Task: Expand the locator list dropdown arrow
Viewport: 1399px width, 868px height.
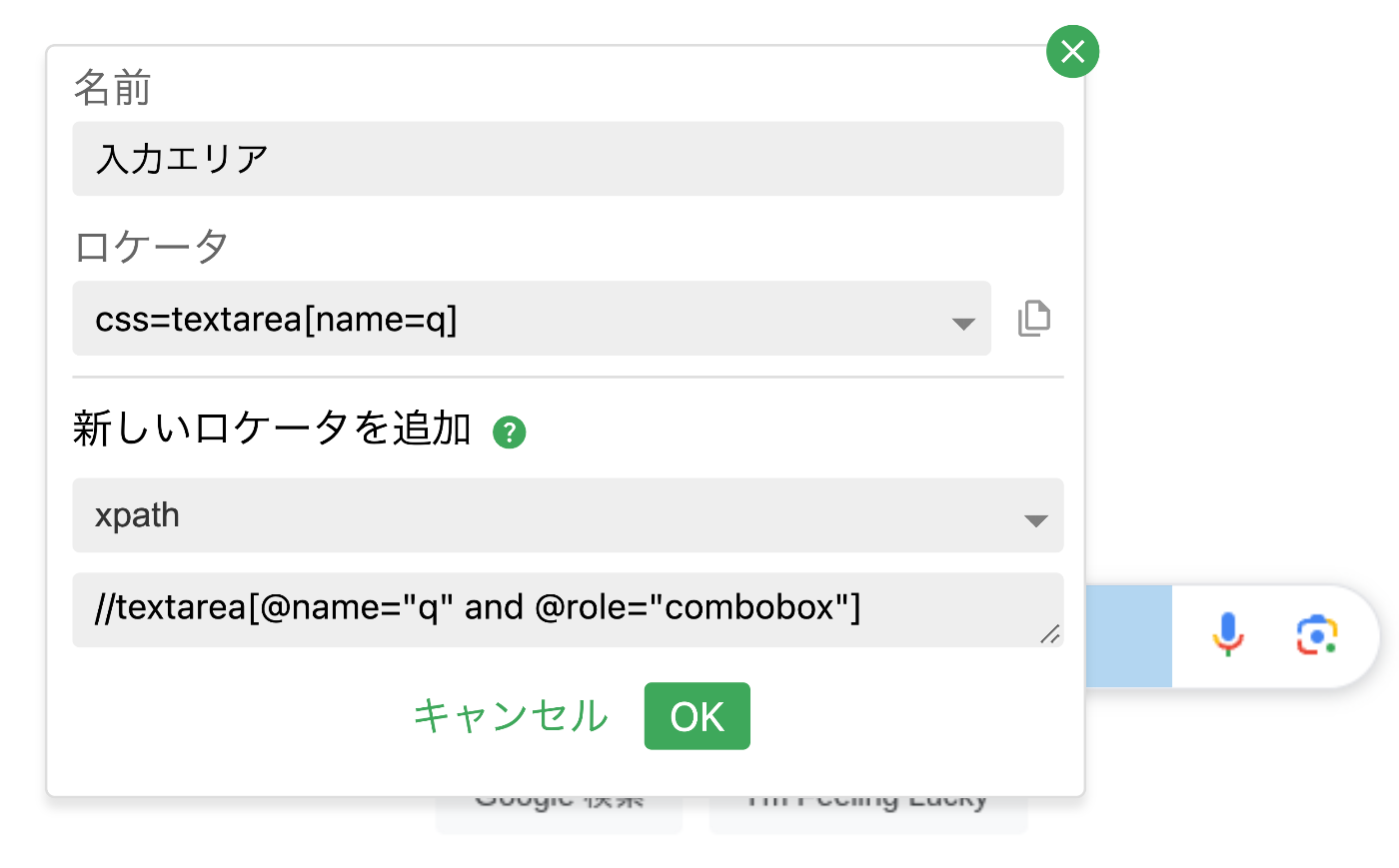Action: 962,323
